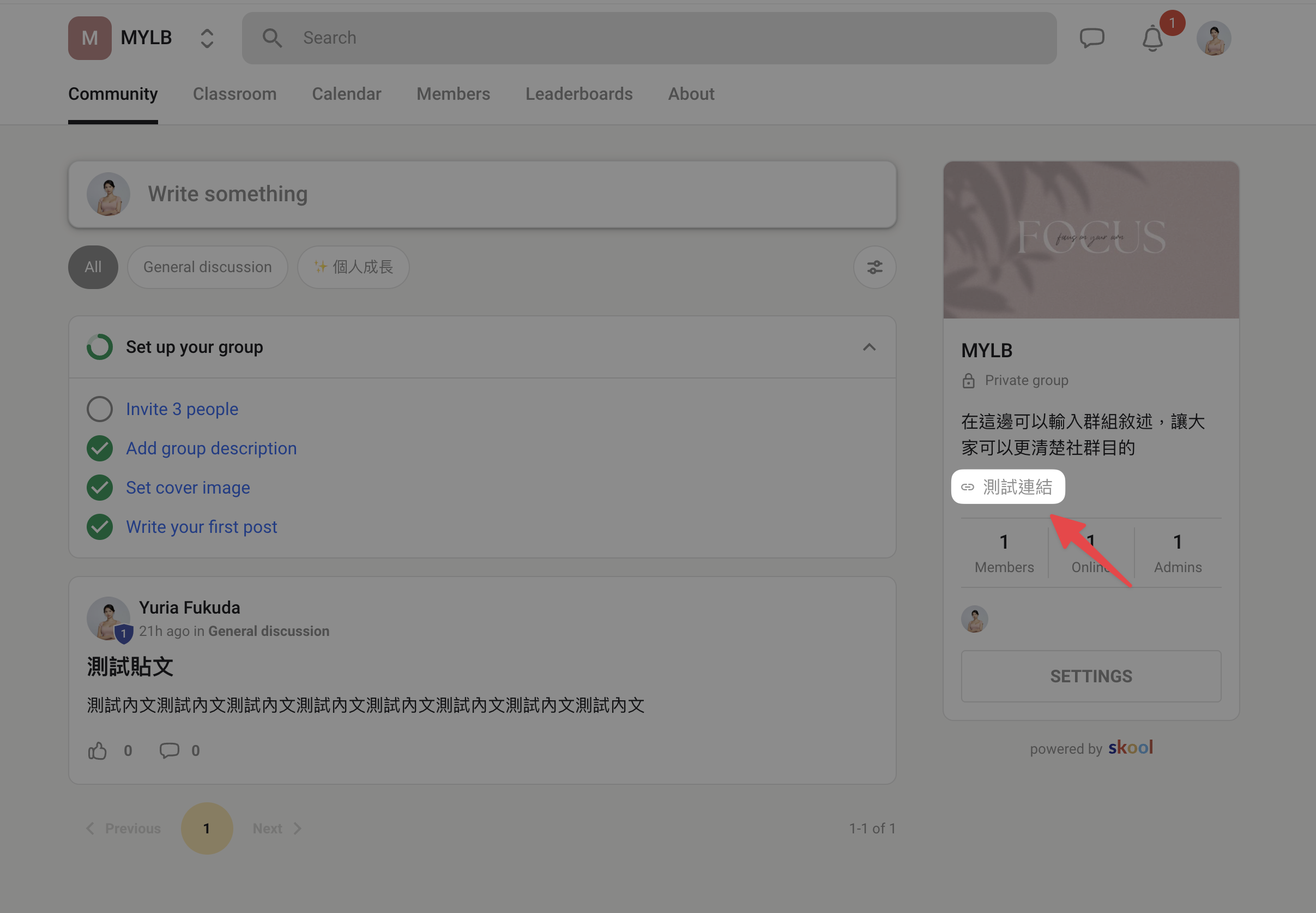The height and width of the screenshot is (913, 1316).
Task: Toggle the Add group description checkmark
Action: point(99,448)
